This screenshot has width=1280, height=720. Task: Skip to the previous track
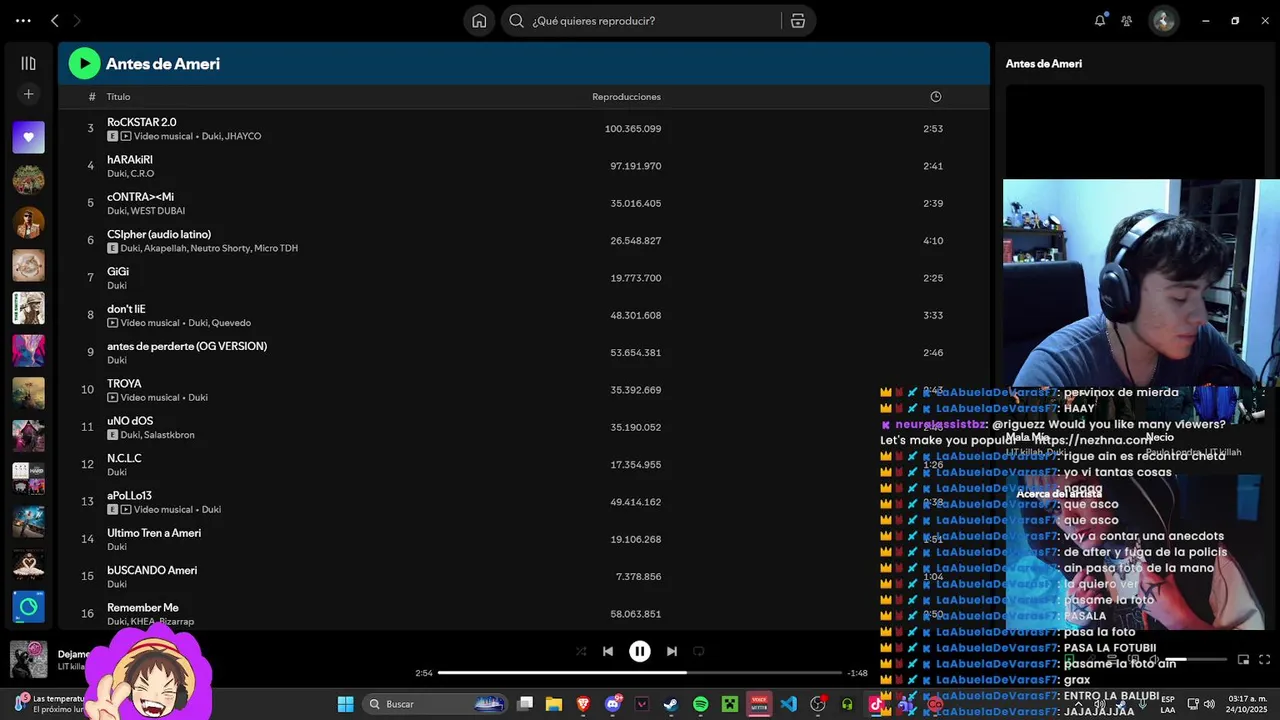608,651
